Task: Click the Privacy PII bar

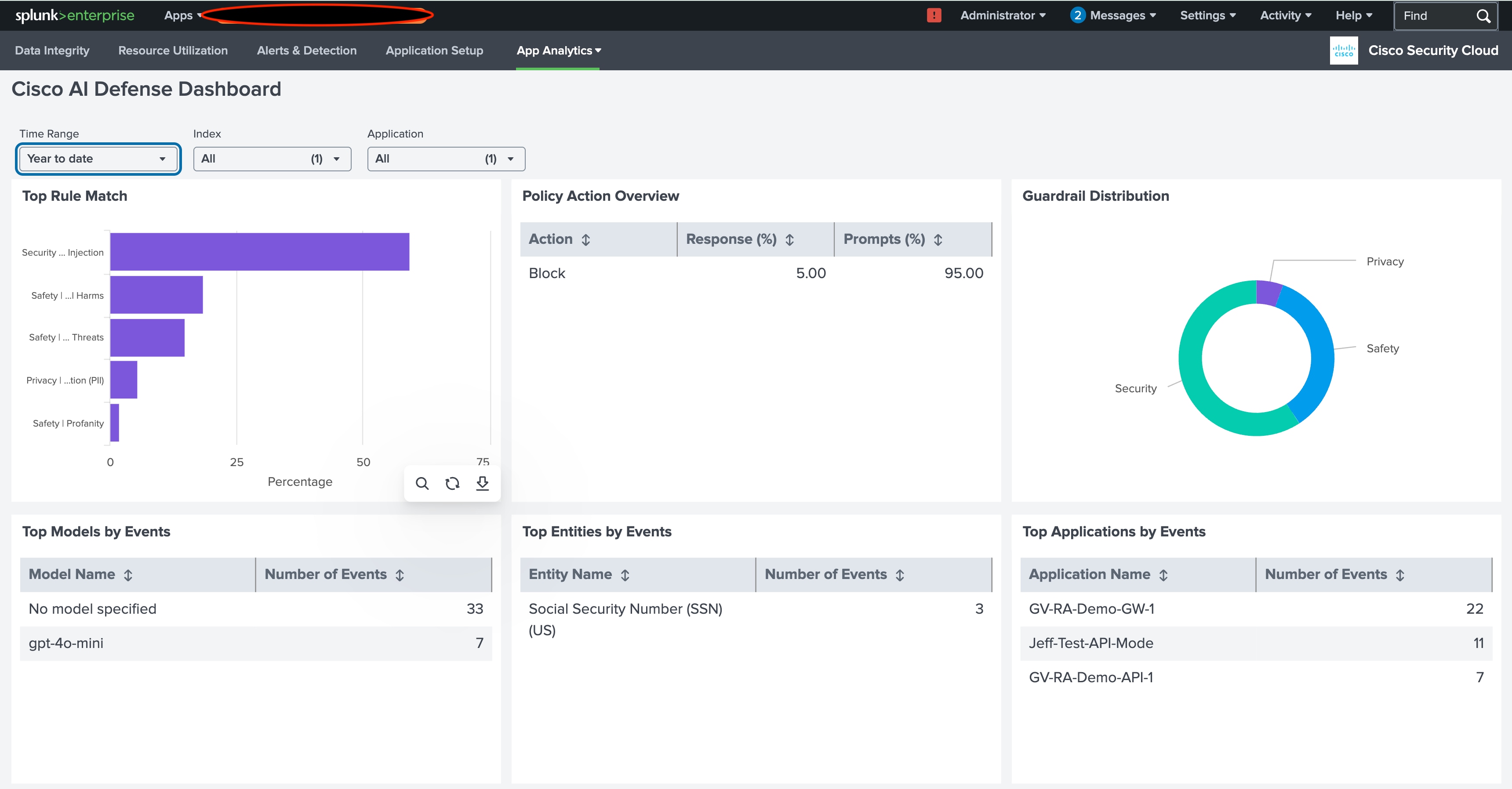Action: tap(124, 380)
